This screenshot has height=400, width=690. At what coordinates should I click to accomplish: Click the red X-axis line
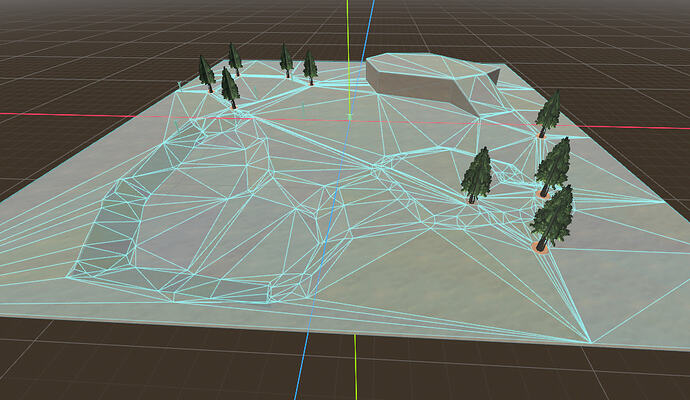tap(66, 115)
